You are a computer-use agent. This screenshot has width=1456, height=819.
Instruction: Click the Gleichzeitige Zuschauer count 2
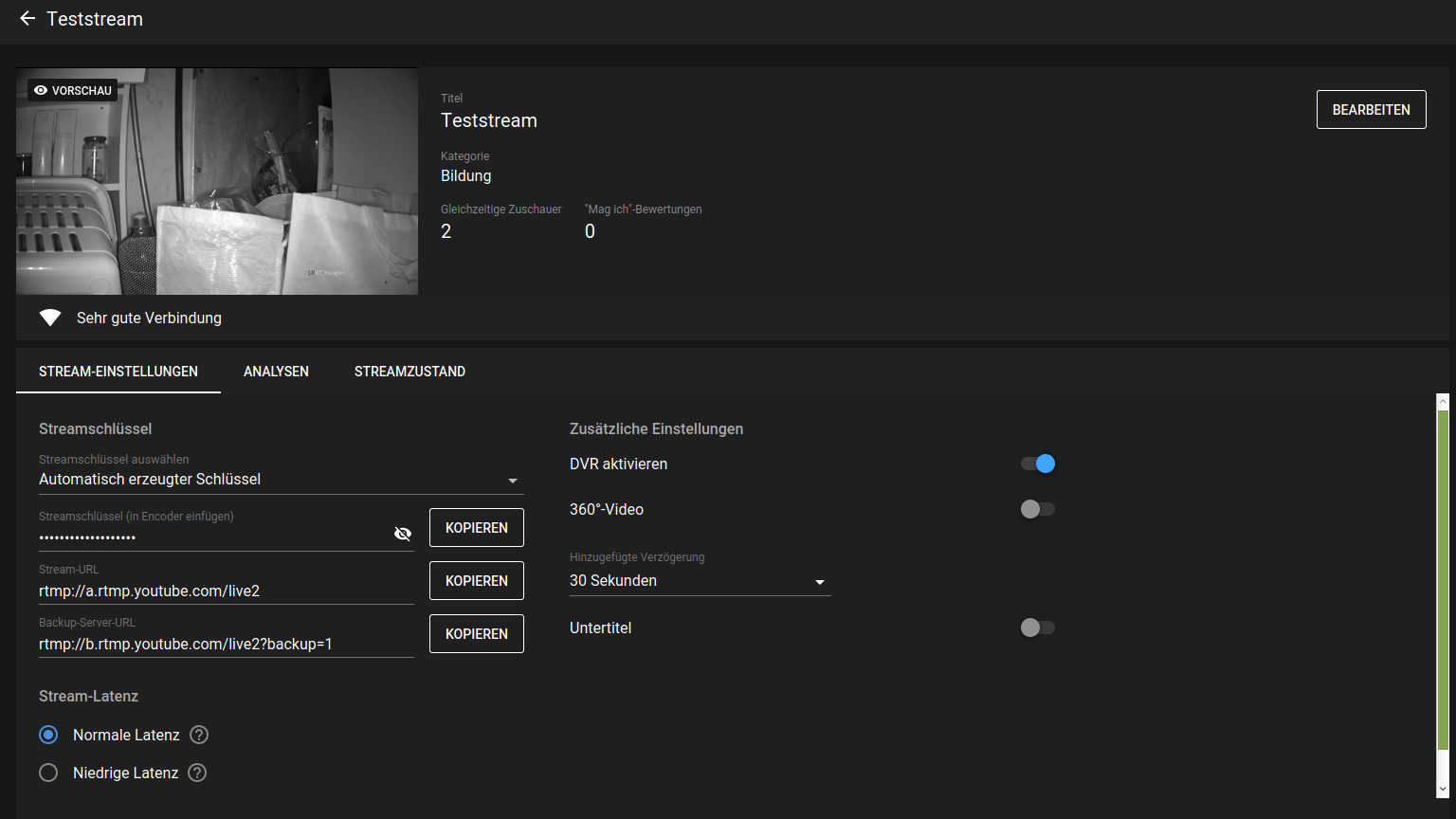[x=446, y=231]
